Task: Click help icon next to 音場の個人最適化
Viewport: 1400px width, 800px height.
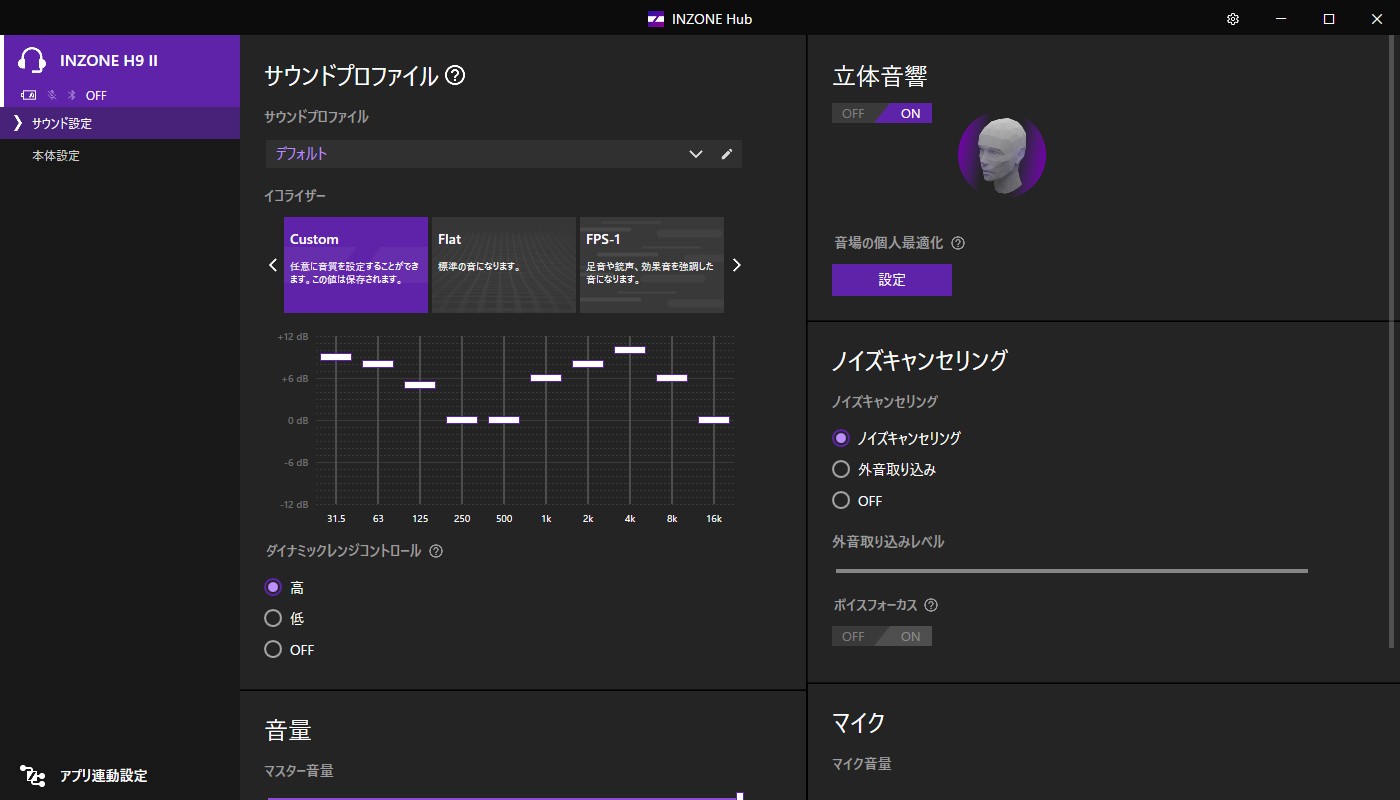Action: pos(958,243)
